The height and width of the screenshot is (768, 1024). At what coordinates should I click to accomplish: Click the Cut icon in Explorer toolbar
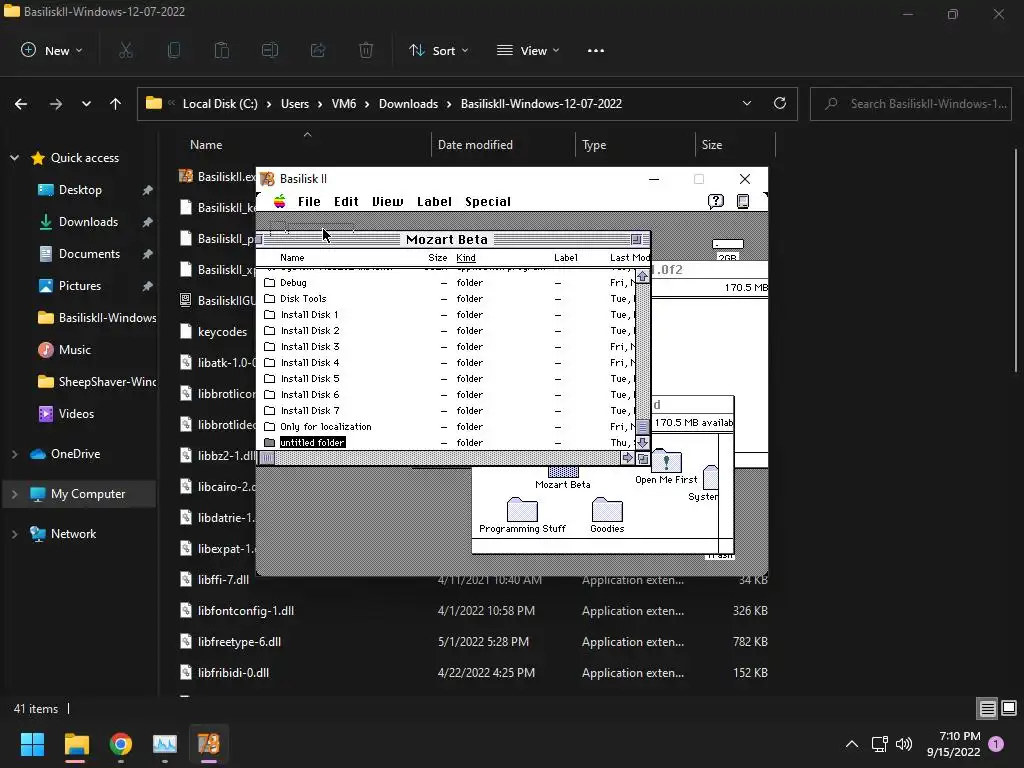click(126, 50)
